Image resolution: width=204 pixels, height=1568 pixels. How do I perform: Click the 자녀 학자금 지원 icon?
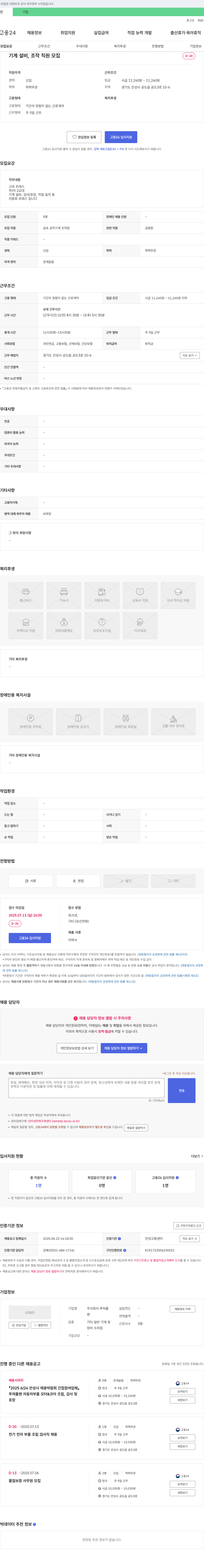coord(178,595)
